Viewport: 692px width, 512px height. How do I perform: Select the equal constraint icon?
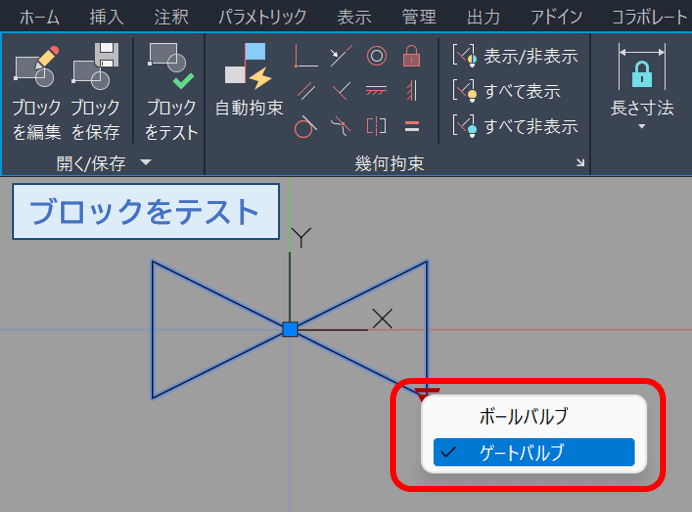click(411, 127)
